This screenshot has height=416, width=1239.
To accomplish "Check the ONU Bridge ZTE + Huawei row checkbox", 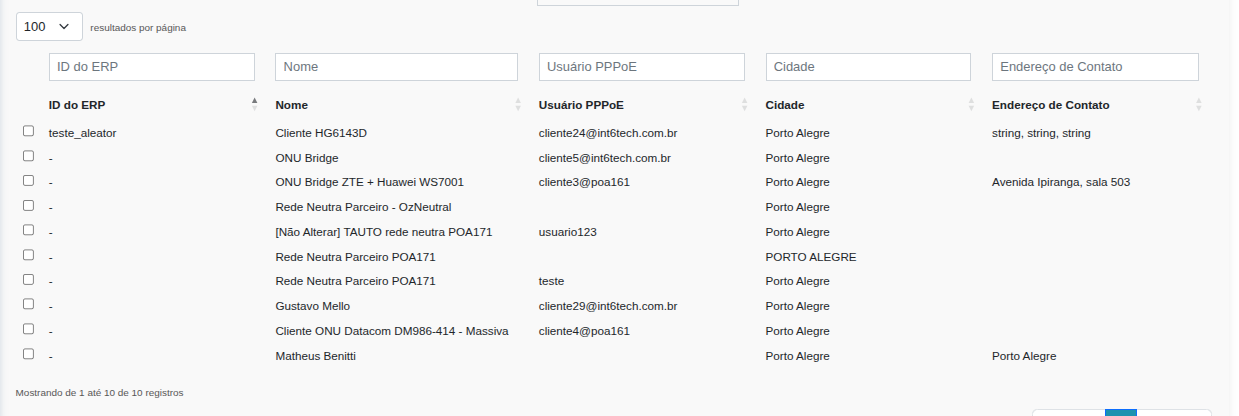I will click(x=29, y=180).
